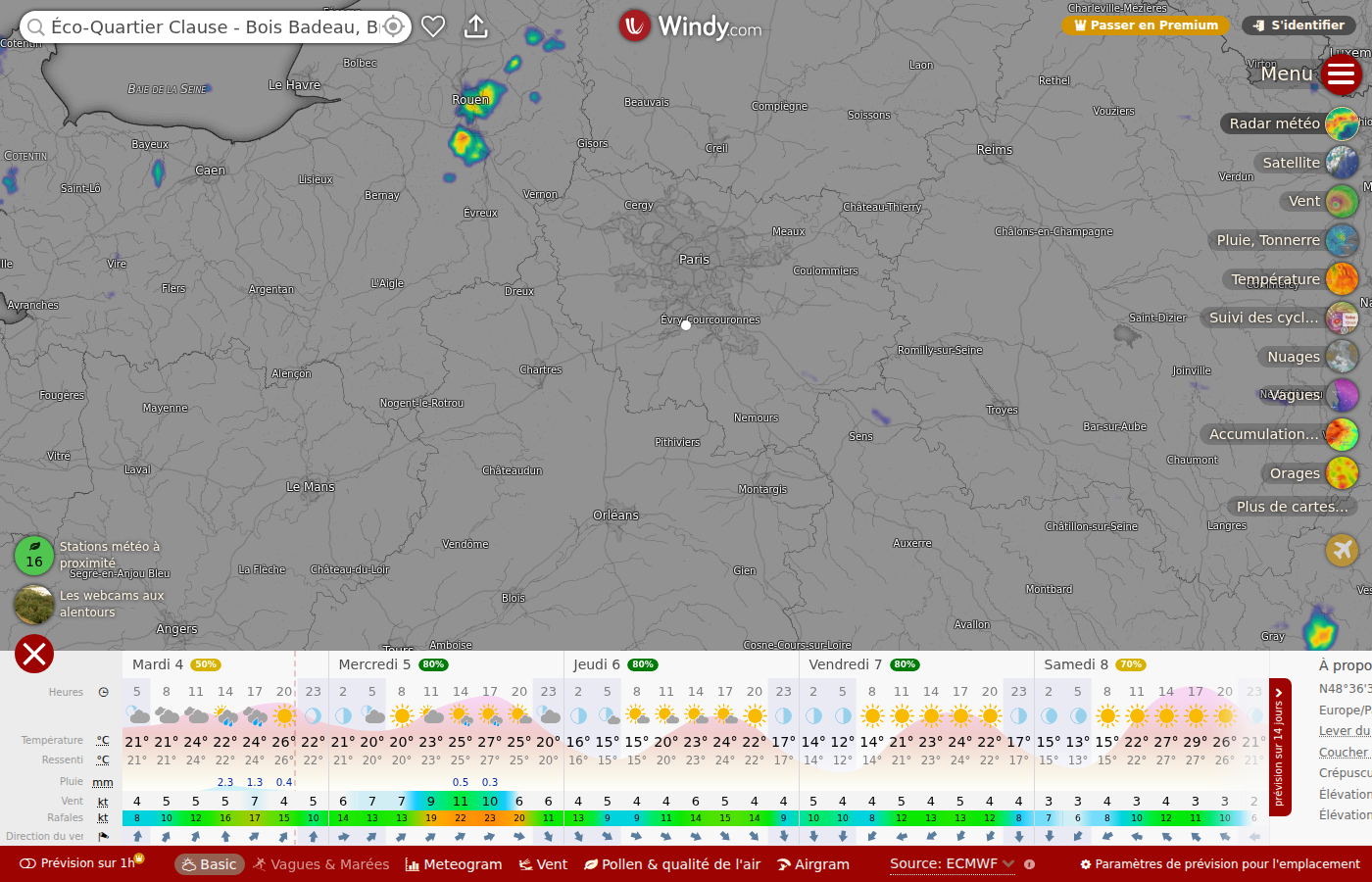Toggle temperature unit °C

point(103,741)
